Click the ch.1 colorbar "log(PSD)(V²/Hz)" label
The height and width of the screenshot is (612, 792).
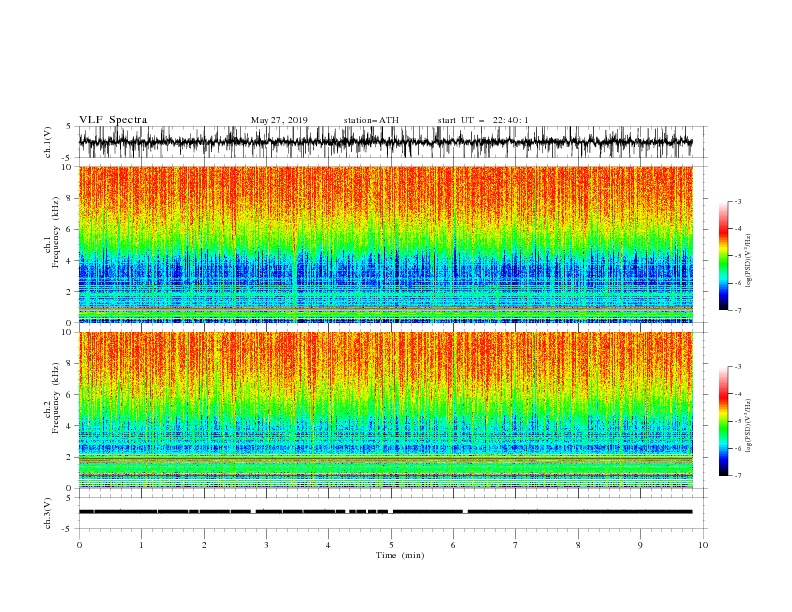coord(749,261)
